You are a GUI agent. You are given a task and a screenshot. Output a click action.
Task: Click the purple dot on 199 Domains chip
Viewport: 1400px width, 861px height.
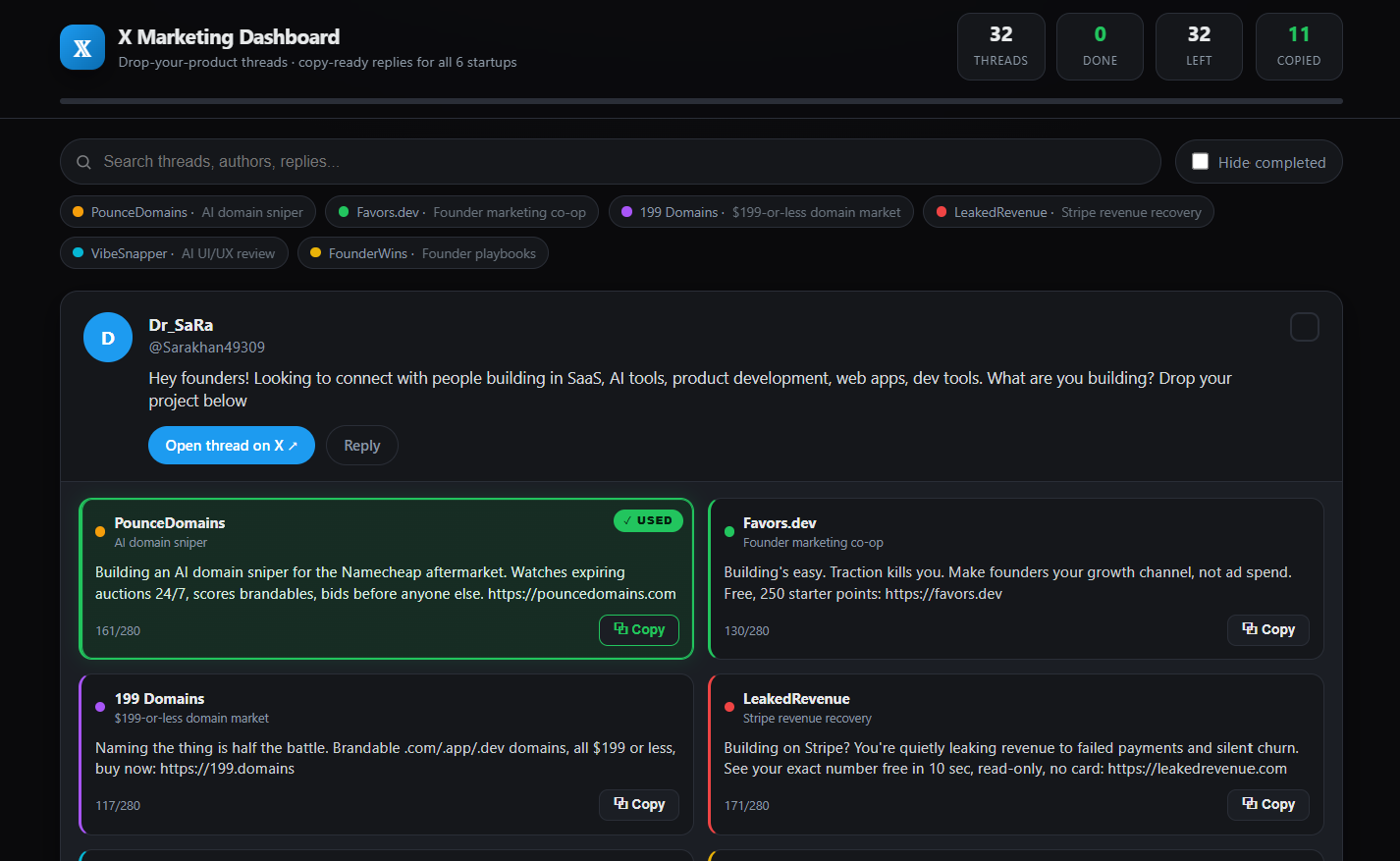pos(627,212)
